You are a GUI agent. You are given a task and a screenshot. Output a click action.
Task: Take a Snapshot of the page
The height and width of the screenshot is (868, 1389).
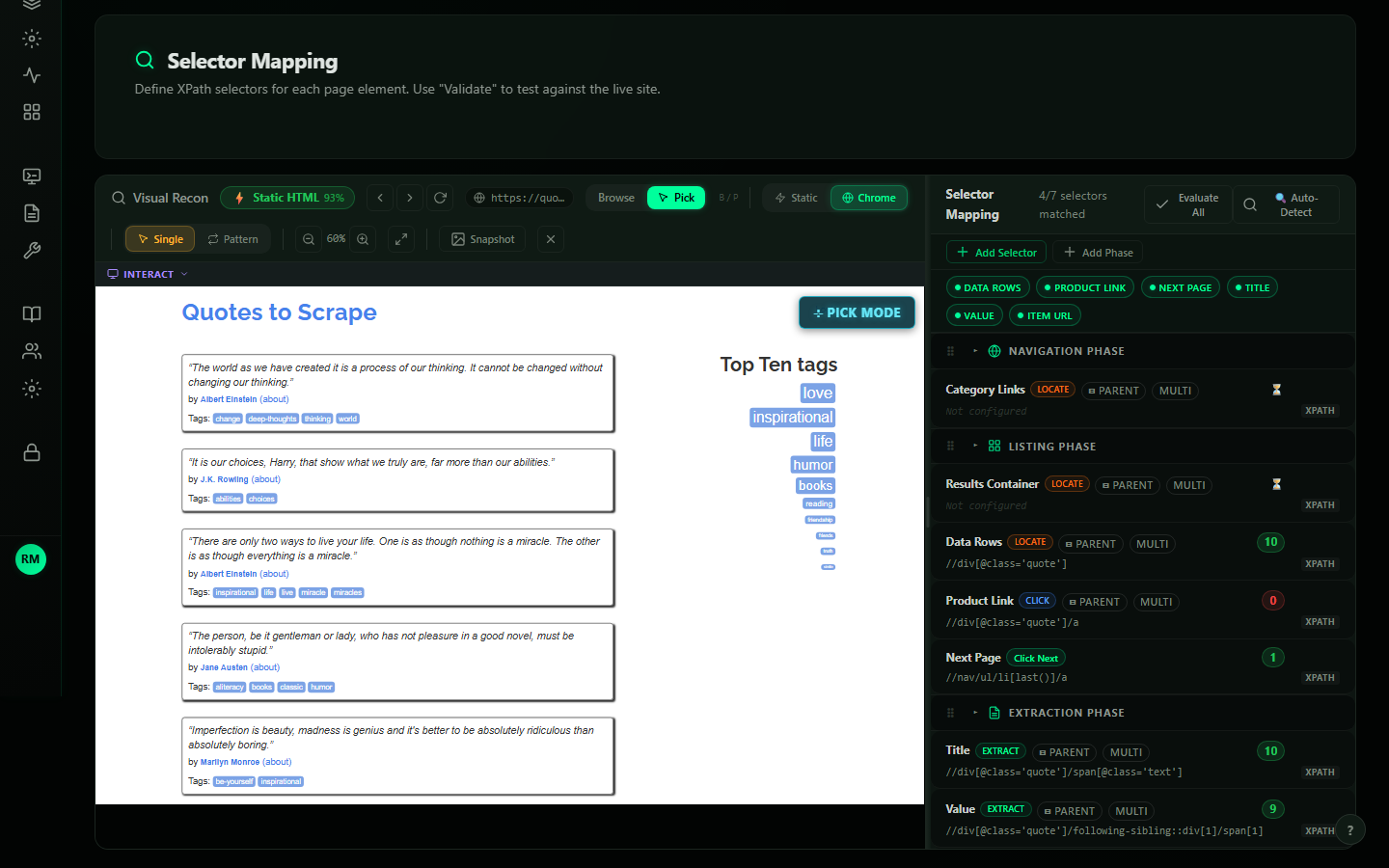pos(483,239)
